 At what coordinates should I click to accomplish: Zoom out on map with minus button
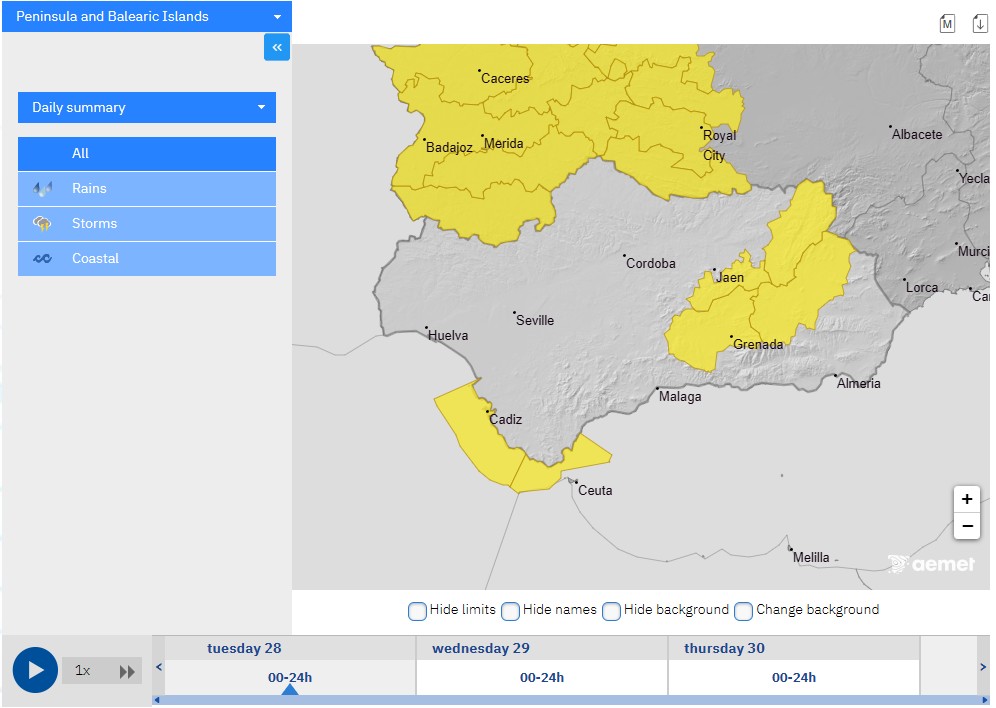point(966,526)
